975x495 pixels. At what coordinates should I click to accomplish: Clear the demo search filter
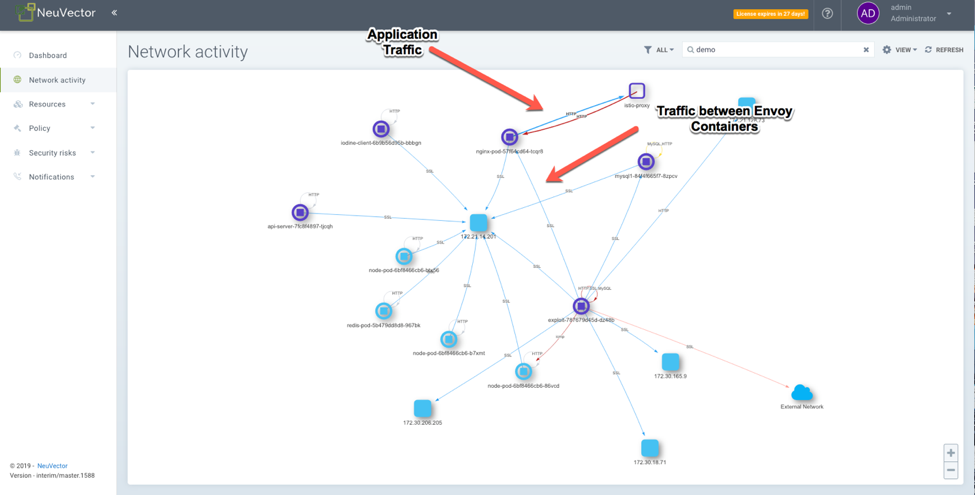pyautogui.click(x=866, y=50)
